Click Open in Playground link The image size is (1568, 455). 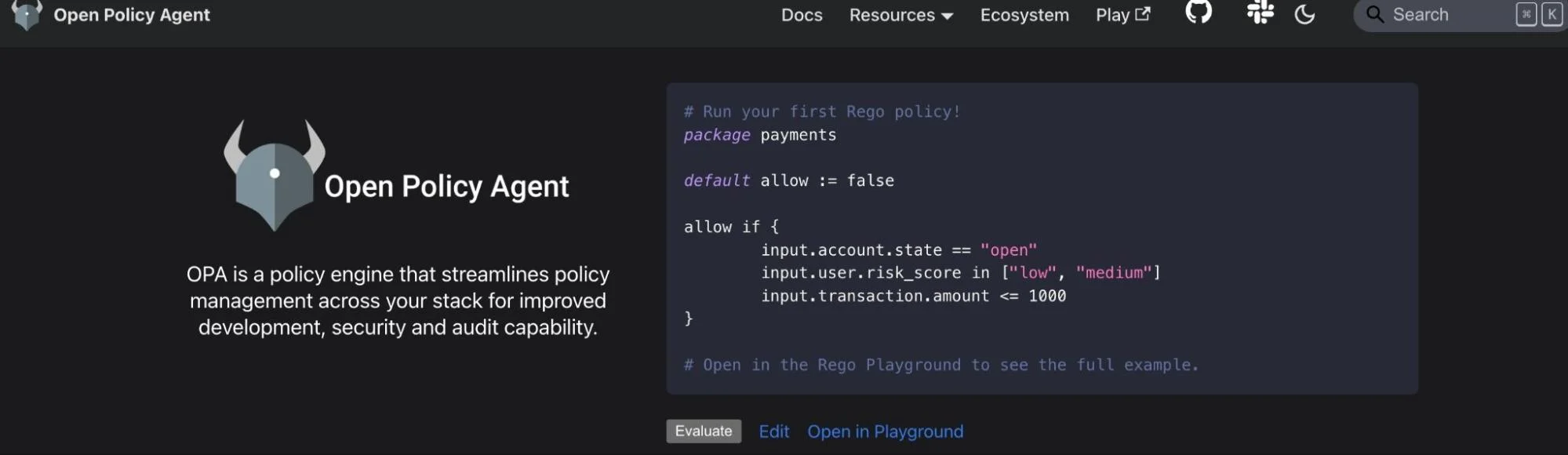tap(886, 431)
